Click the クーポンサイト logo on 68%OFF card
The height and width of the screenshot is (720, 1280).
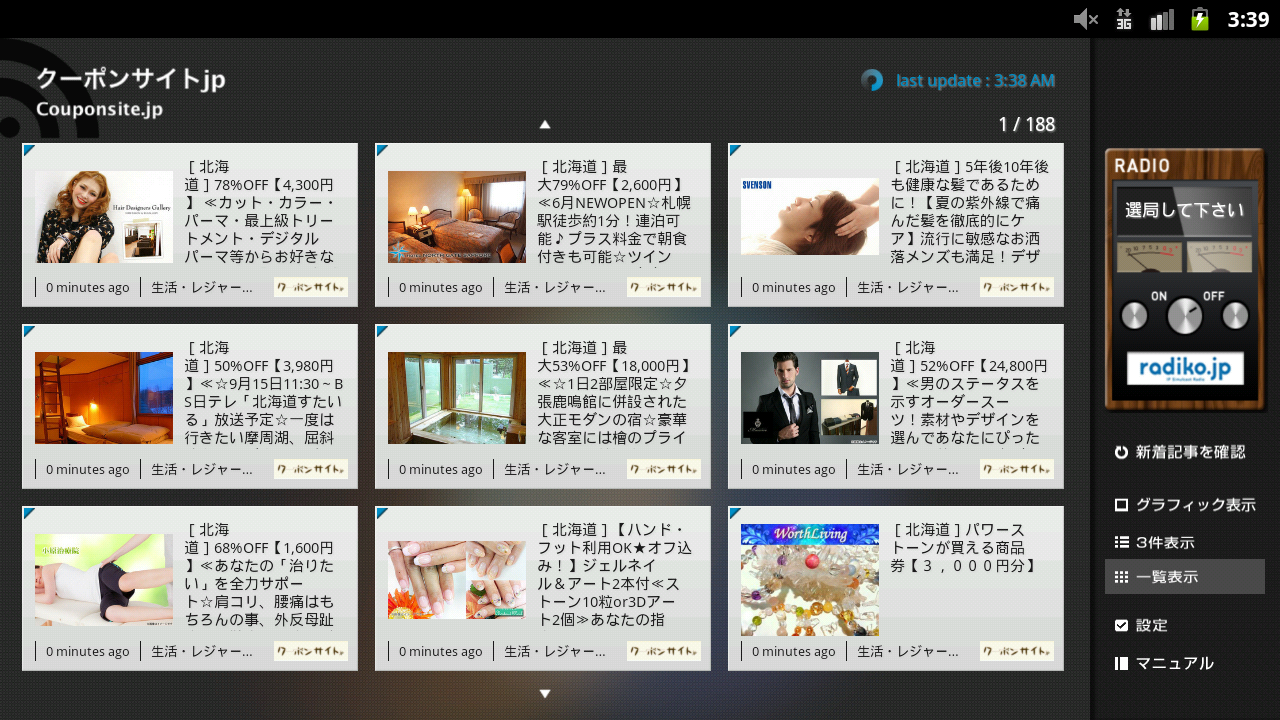[311, 651]
